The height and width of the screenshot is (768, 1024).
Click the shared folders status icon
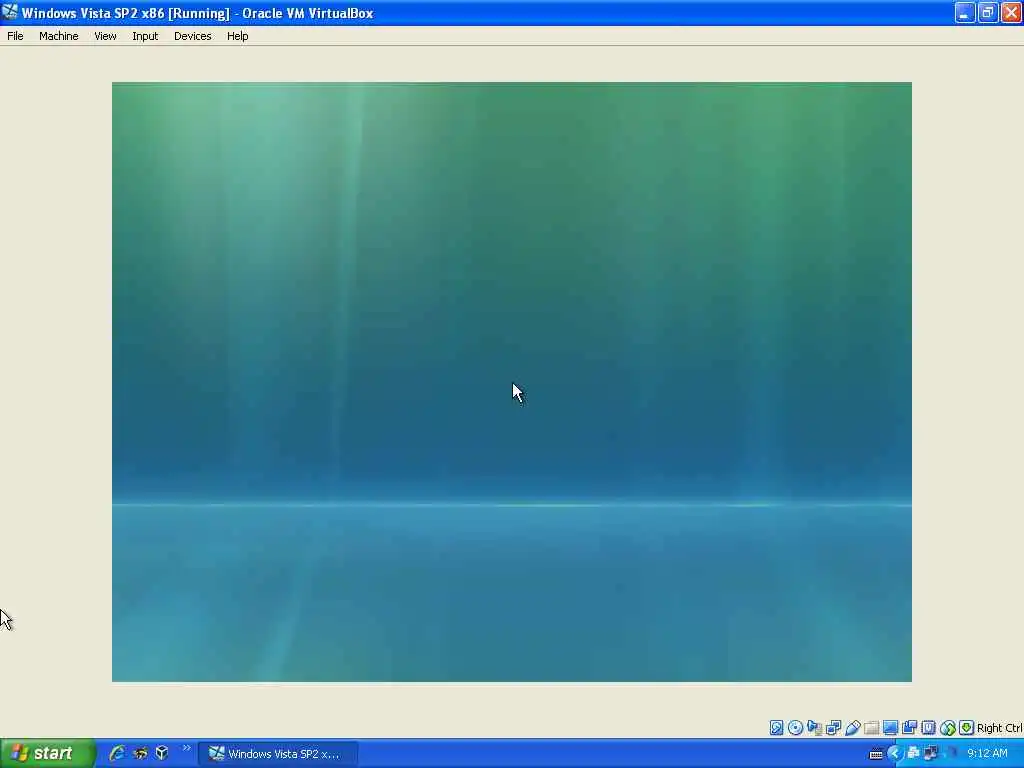[x=871, y=728]
